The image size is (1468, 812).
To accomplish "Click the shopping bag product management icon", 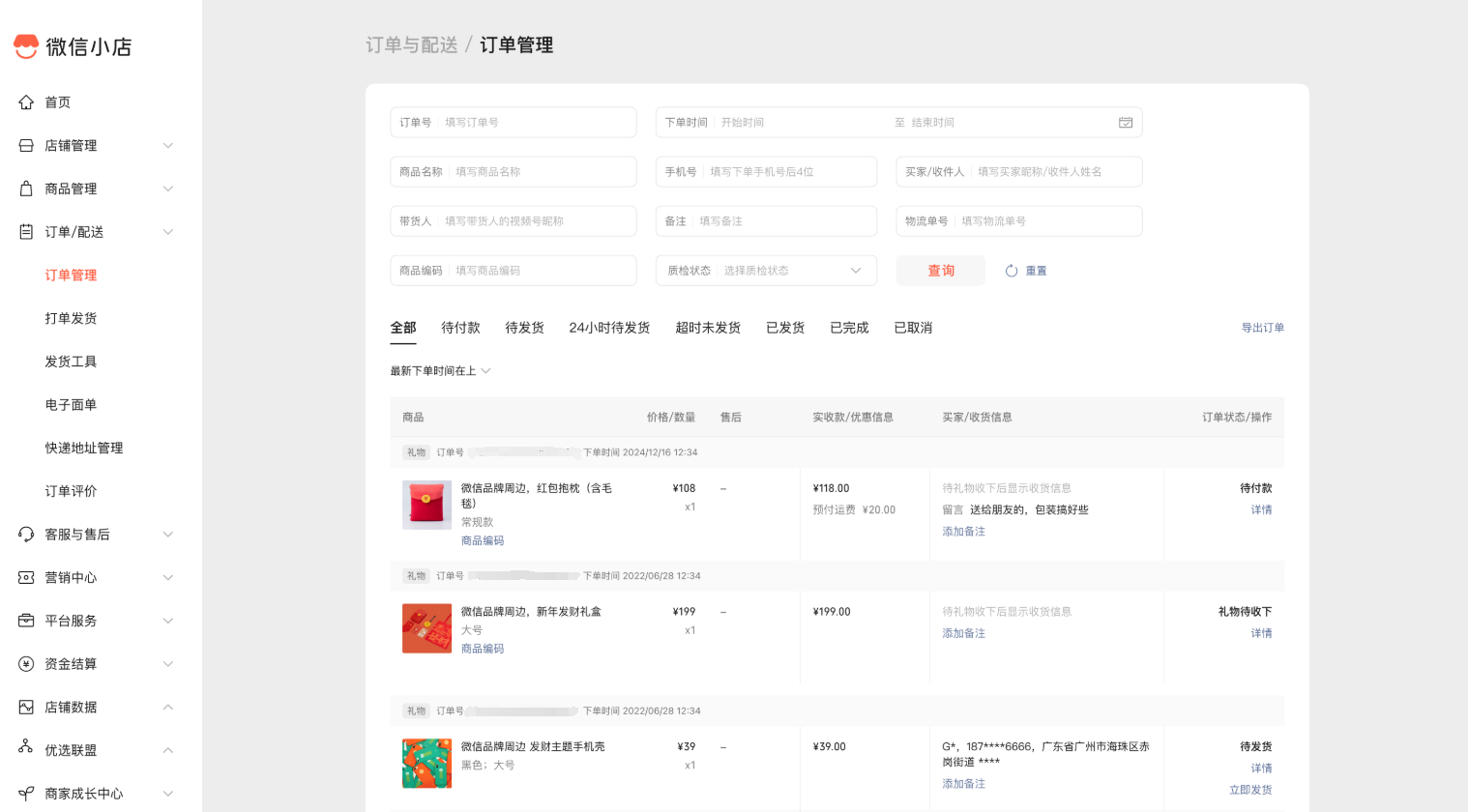I will pos(26,188).
